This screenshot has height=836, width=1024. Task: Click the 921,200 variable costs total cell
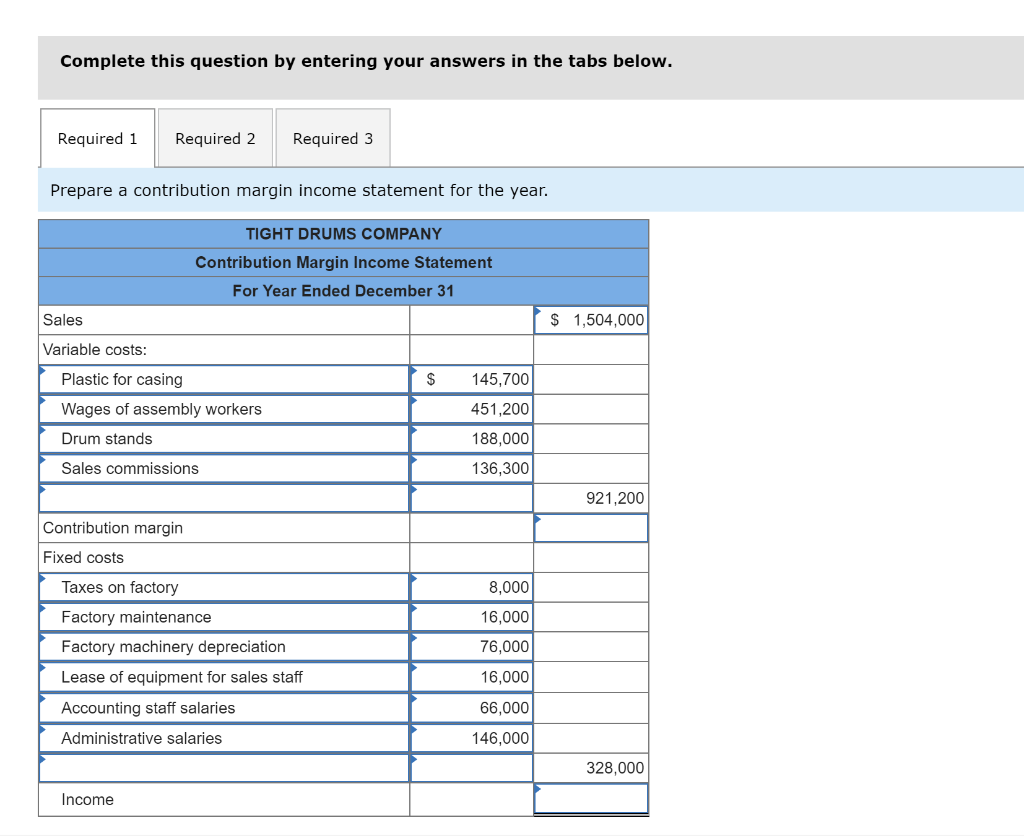coord(591,497)
